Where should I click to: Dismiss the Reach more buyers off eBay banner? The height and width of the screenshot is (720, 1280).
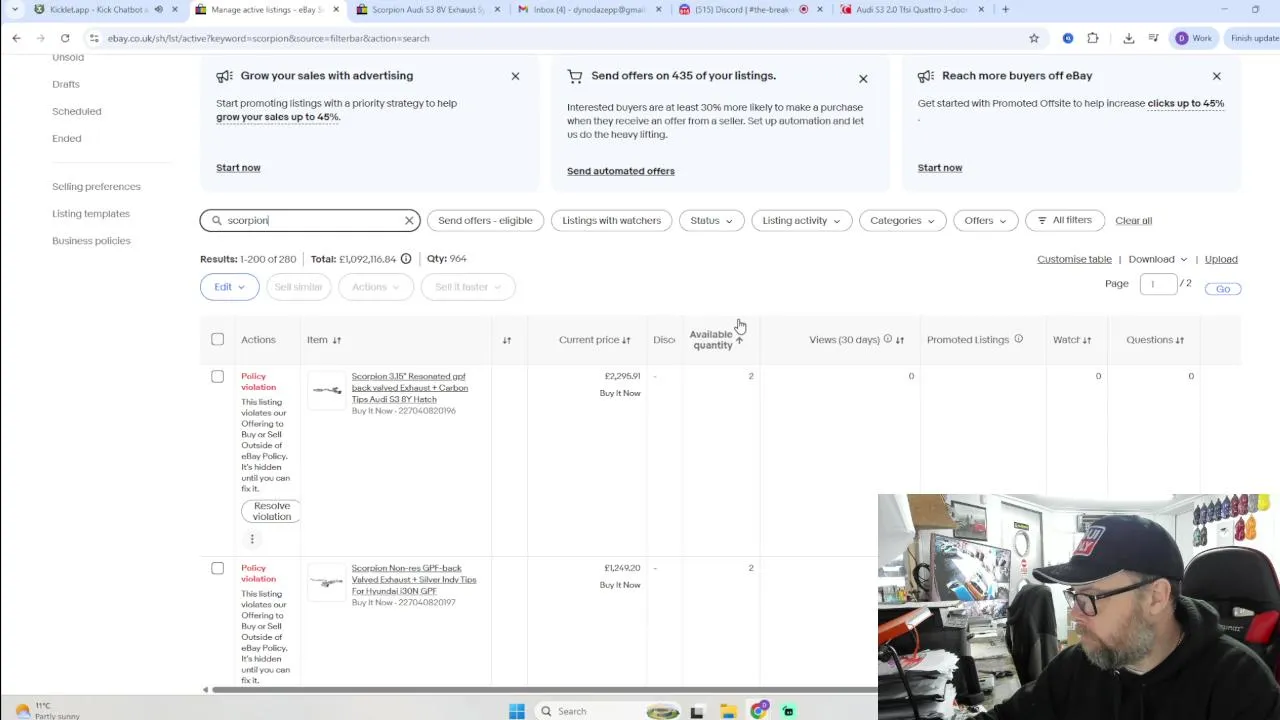1216,76
